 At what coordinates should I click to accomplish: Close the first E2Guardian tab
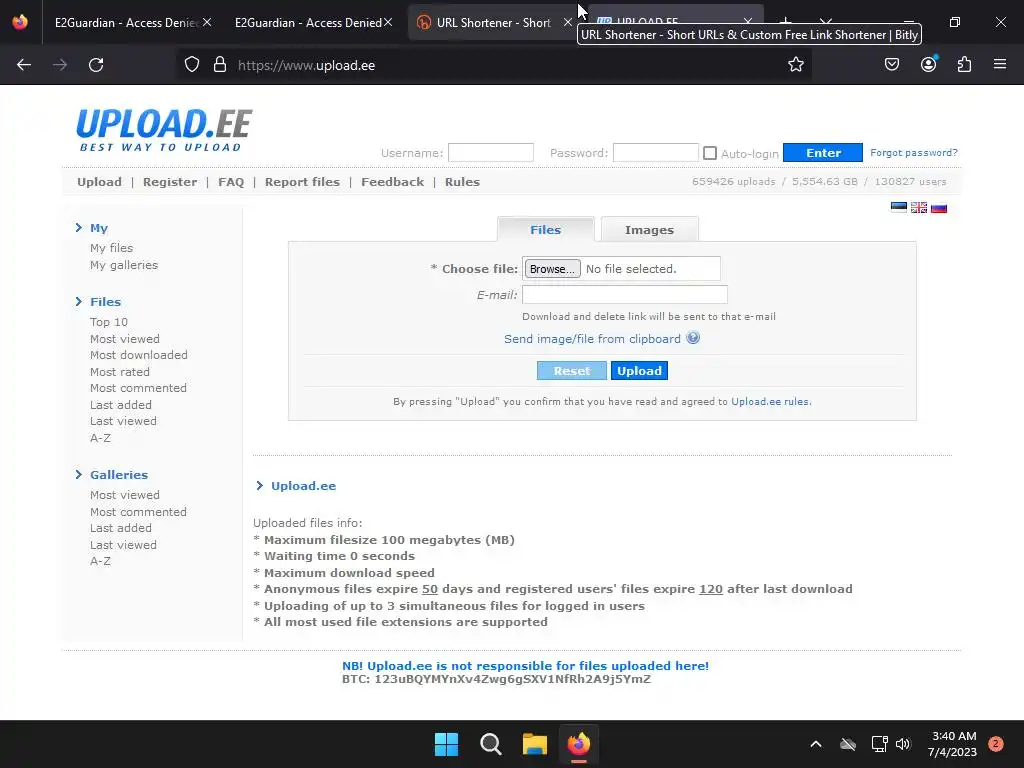[207, 22]
